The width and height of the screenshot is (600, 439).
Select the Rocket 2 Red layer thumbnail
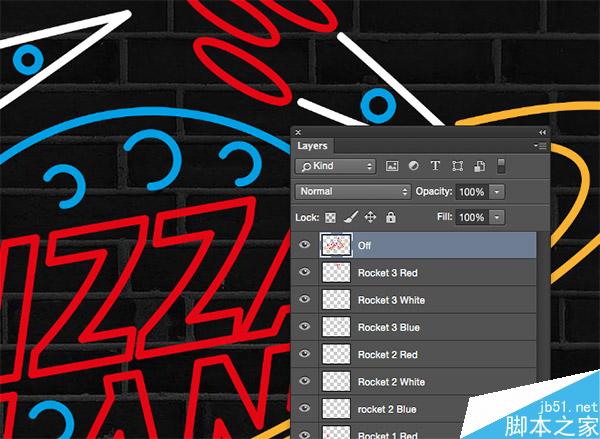click(336, 354)
